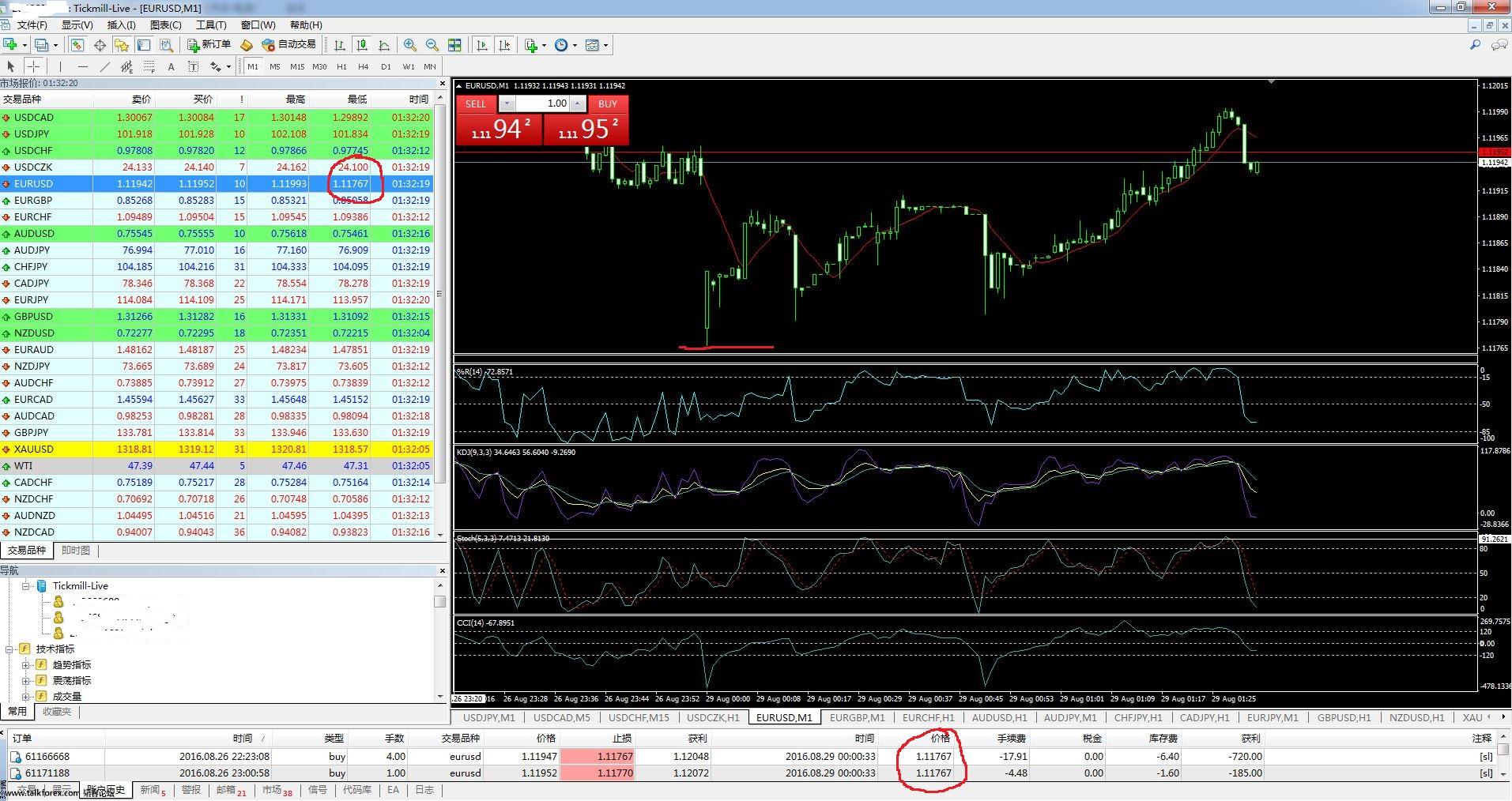The width and height of the screenshot is (1512, 801).
Task: Zoom in on the chart
Action: coord(409,45)
